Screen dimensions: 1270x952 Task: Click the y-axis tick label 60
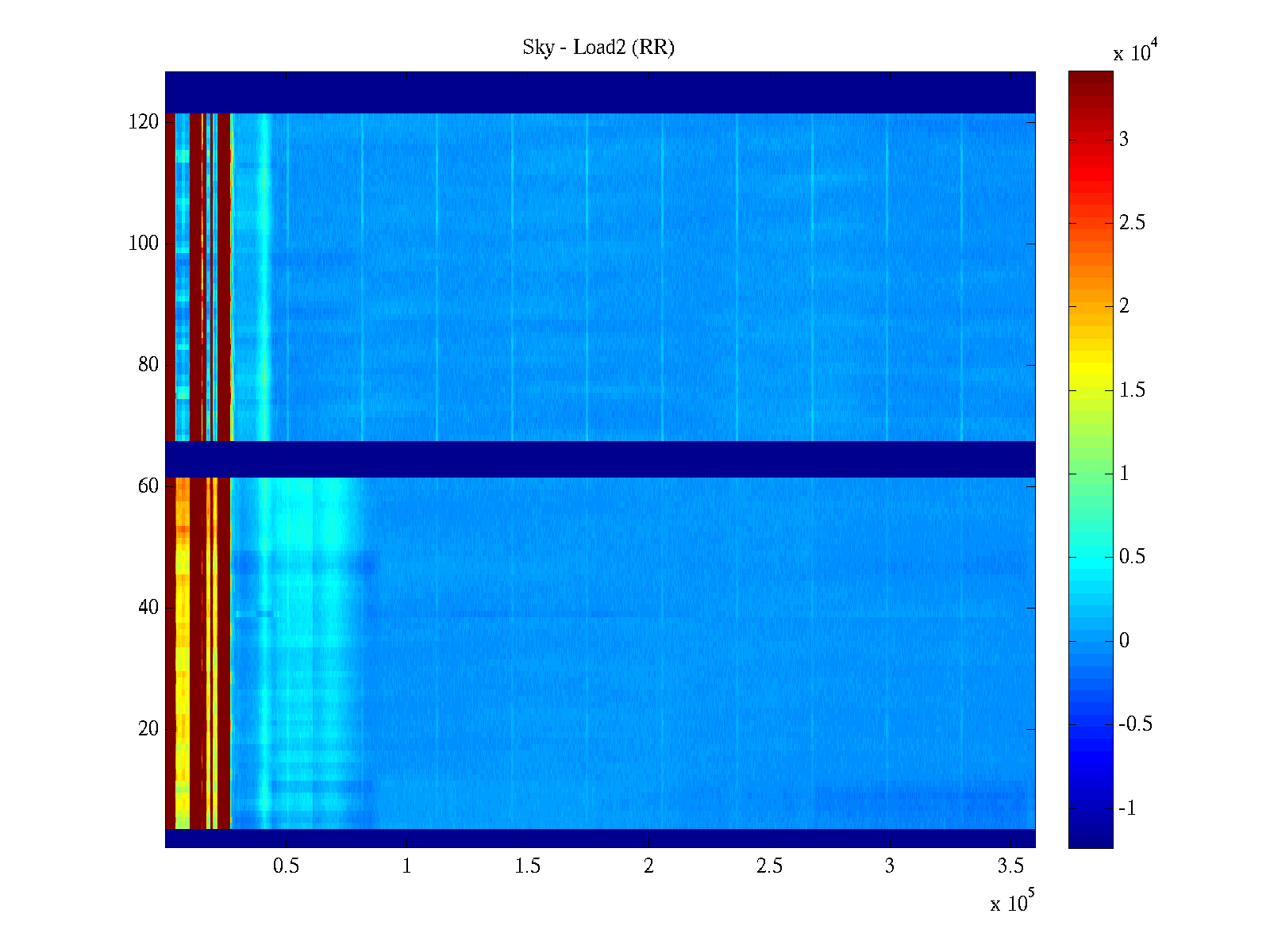[148, 486]
